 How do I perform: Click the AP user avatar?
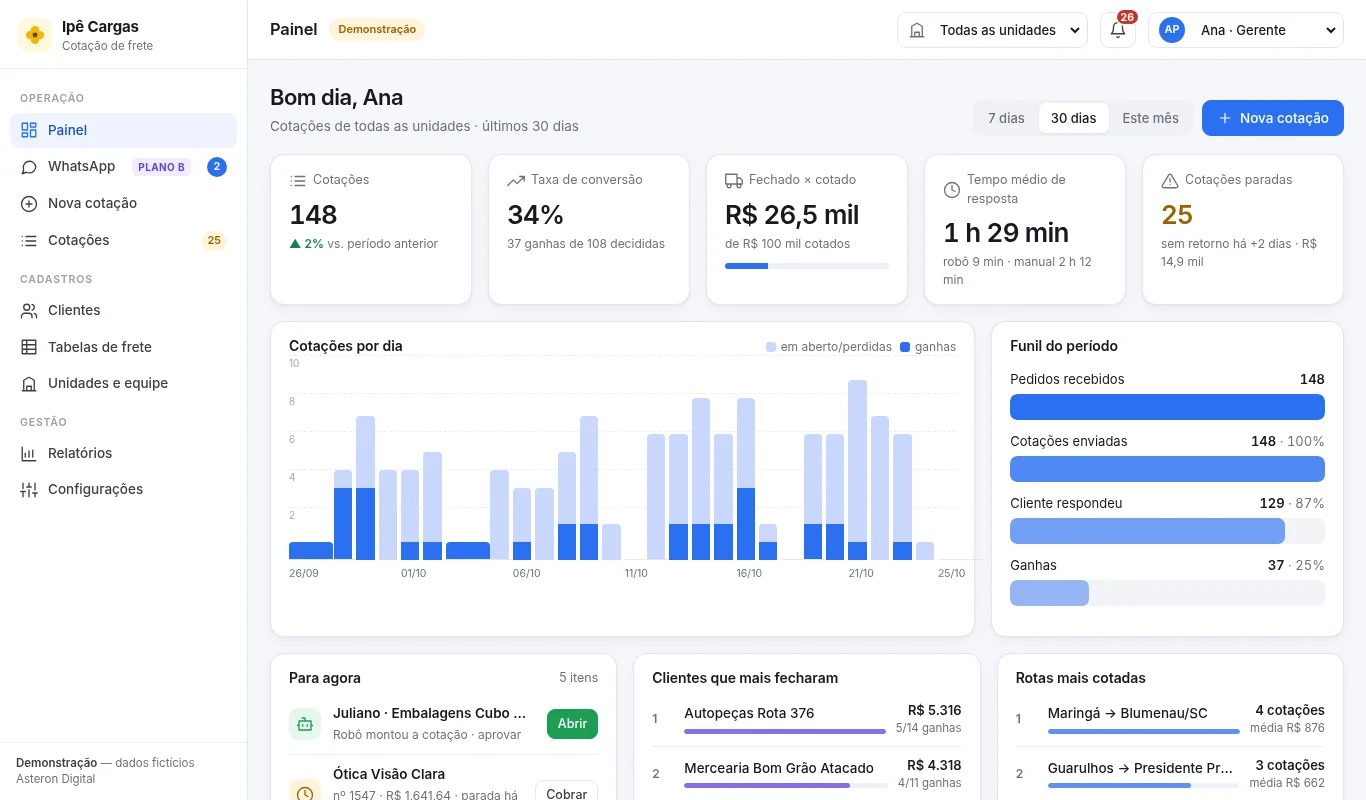coord(1172,30)
